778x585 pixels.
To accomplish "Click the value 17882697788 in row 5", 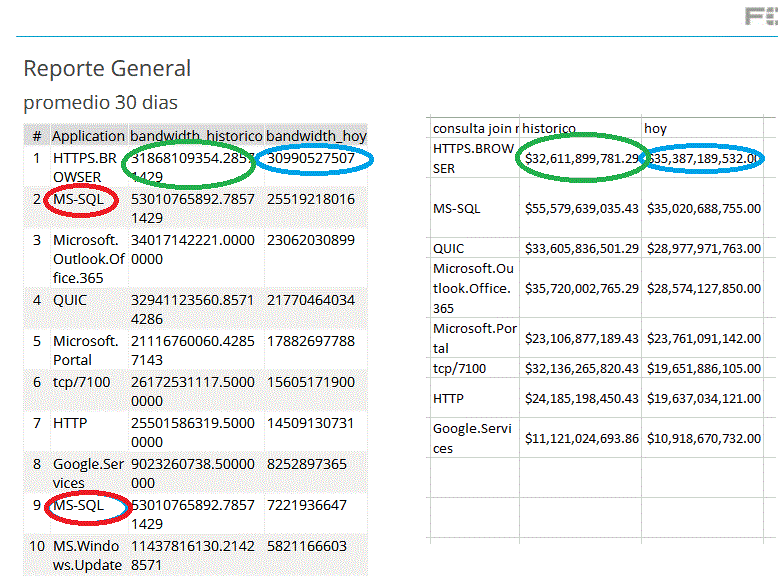I will click(x=311, y=341).
